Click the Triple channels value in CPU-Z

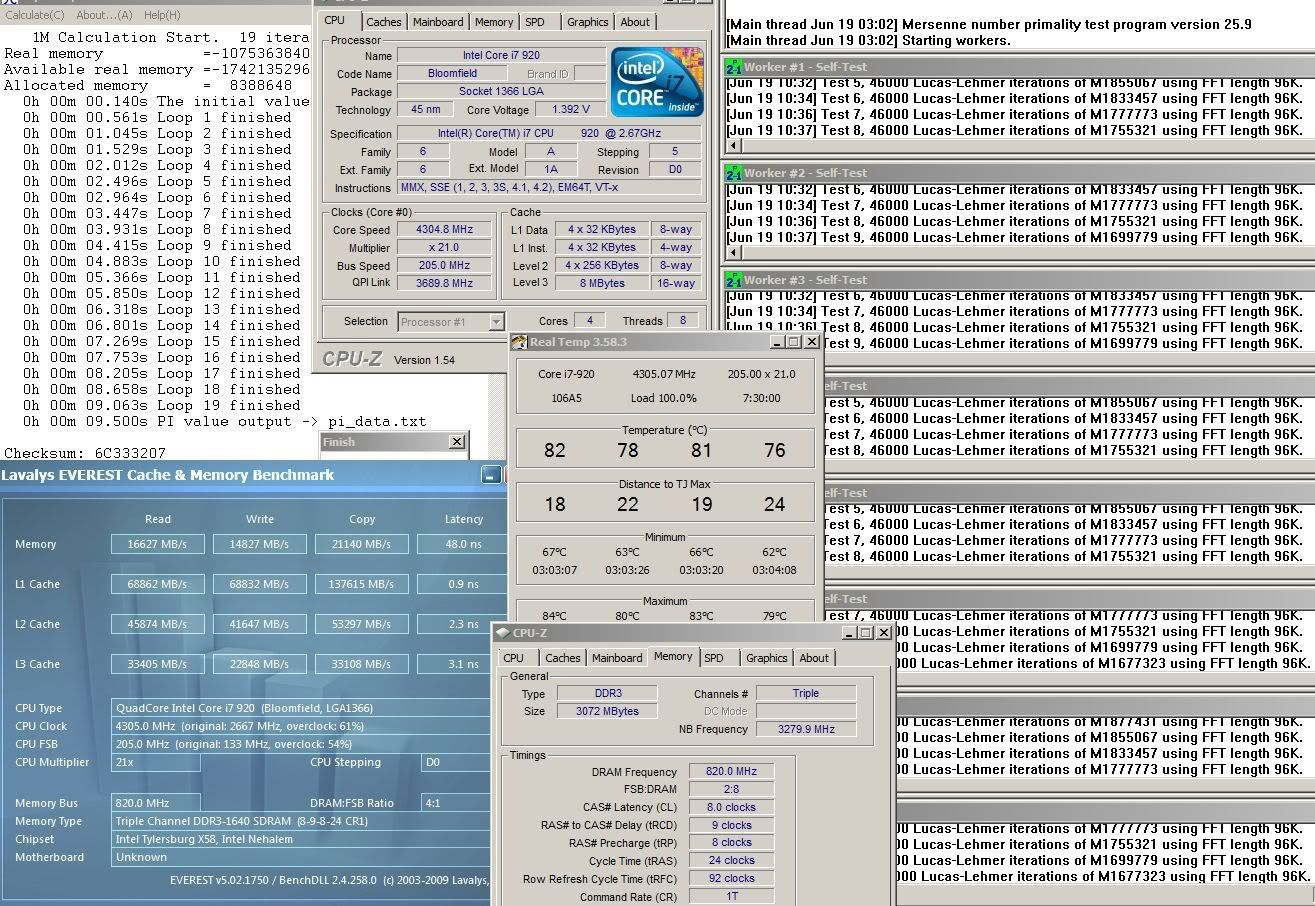(806, 693)
